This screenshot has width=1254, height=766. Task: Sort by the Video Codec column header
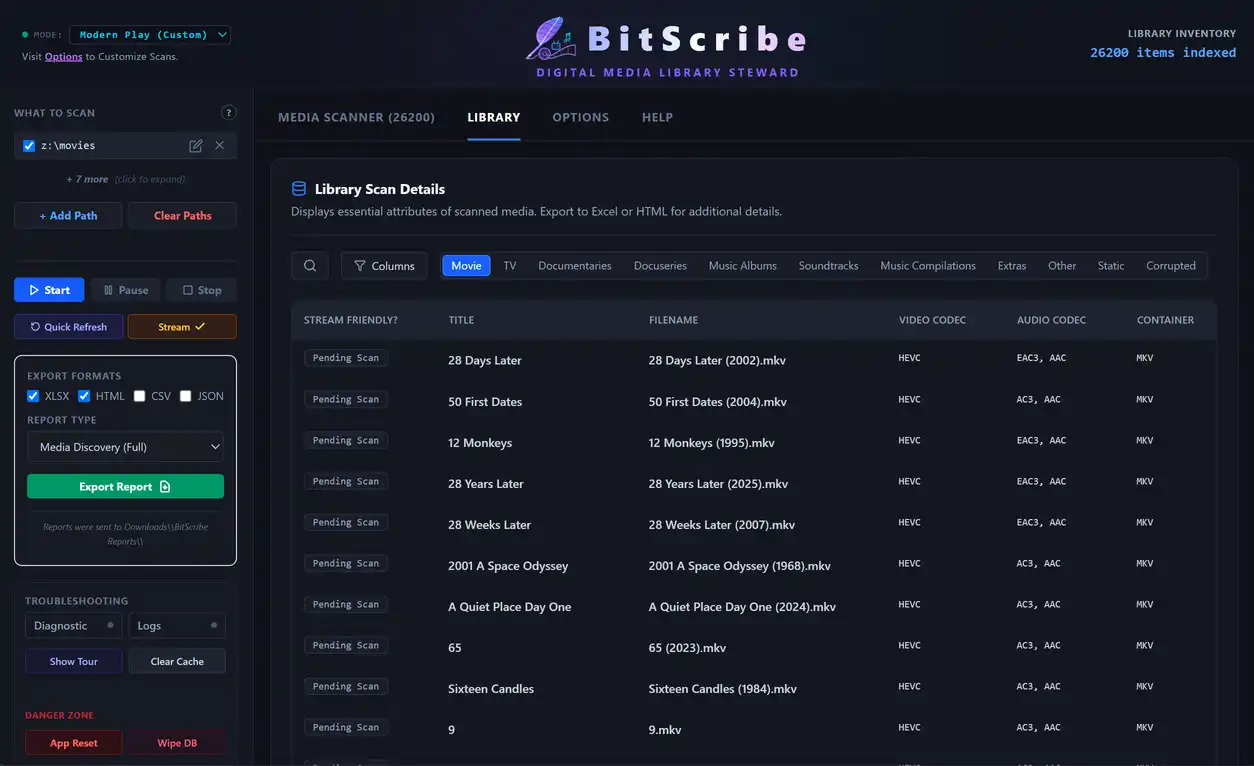pyautogui.click(x=932, y=320)
